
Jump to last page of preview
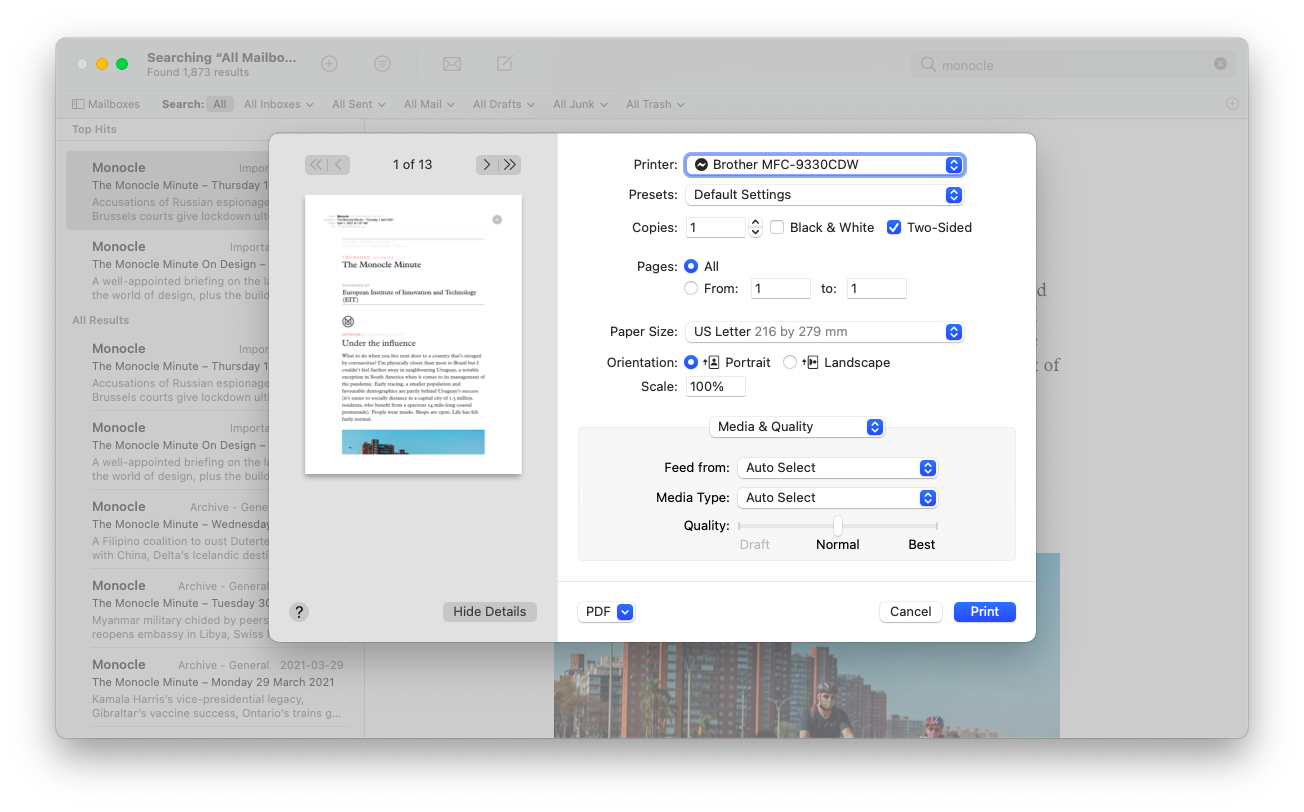pyautogui.click(x=510, y=165)
